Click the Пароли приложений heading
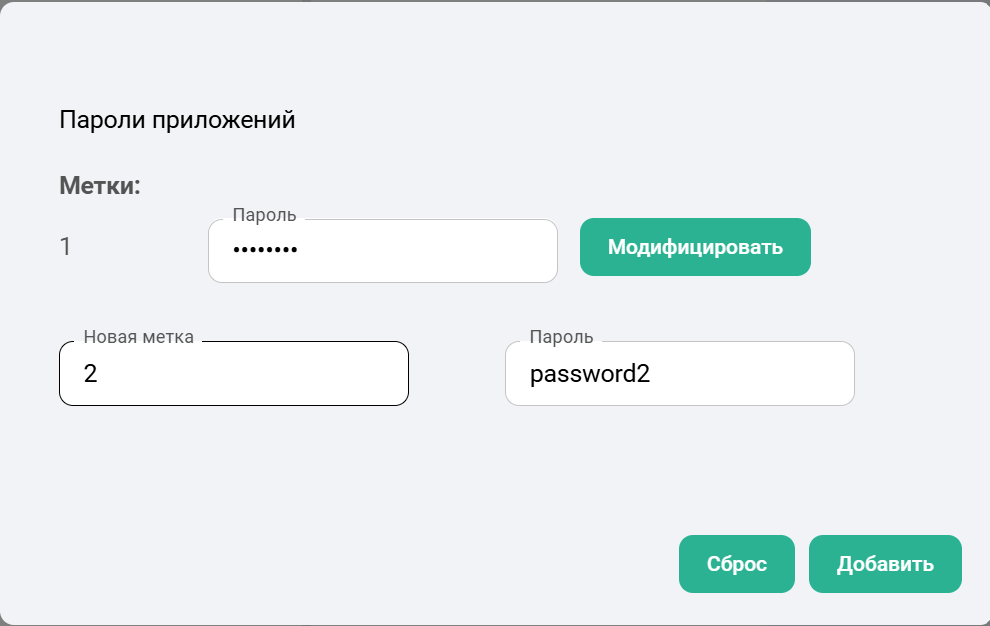Image resolution: width=990 pixels, height=626 pixels. (x=177, y=120)
